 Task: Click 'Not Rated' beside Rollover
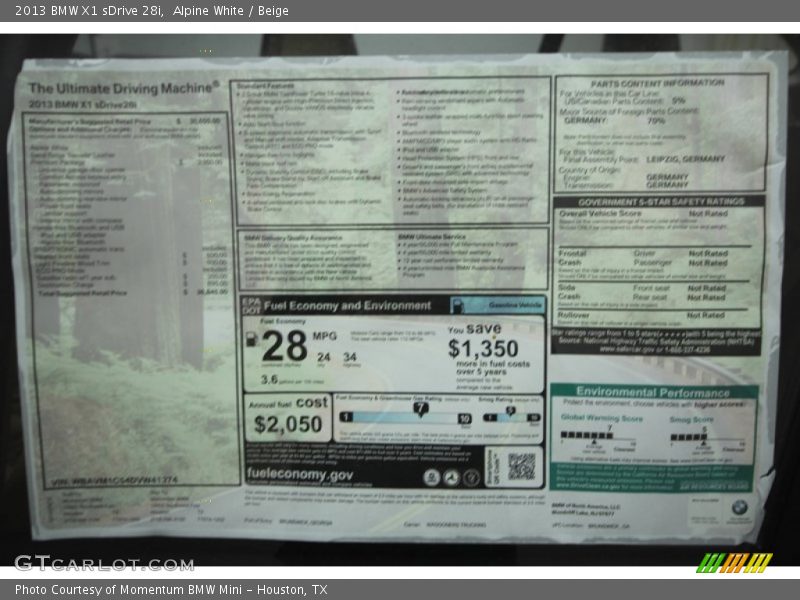(x=706, y=315)
